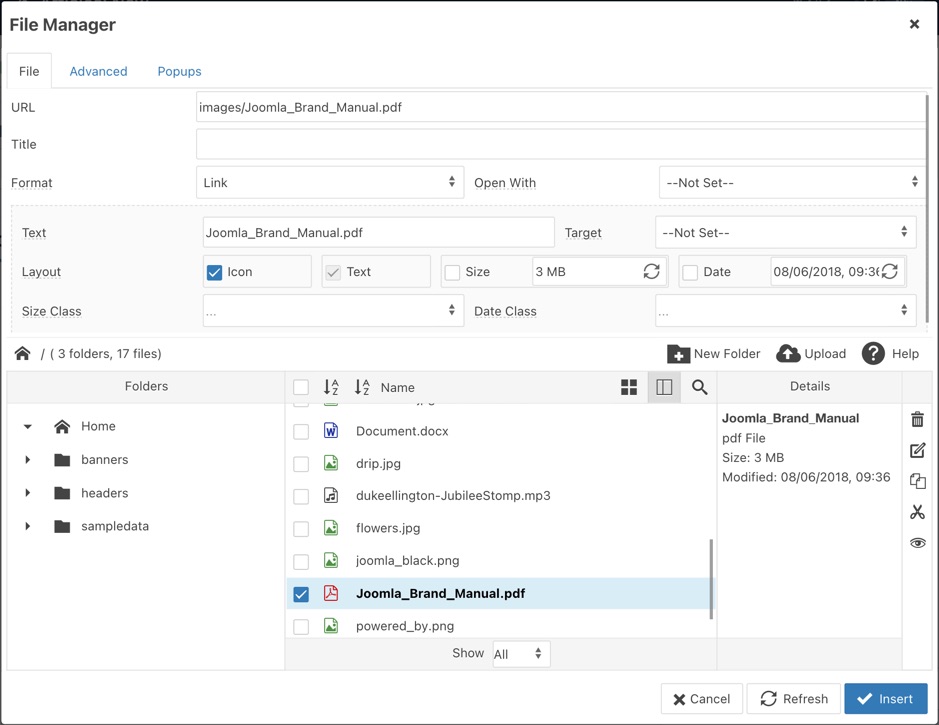The height and width of the screenshot is (725, 939).
Task: Uncheck the Icon layout checkbox
Action: (214, 272)
